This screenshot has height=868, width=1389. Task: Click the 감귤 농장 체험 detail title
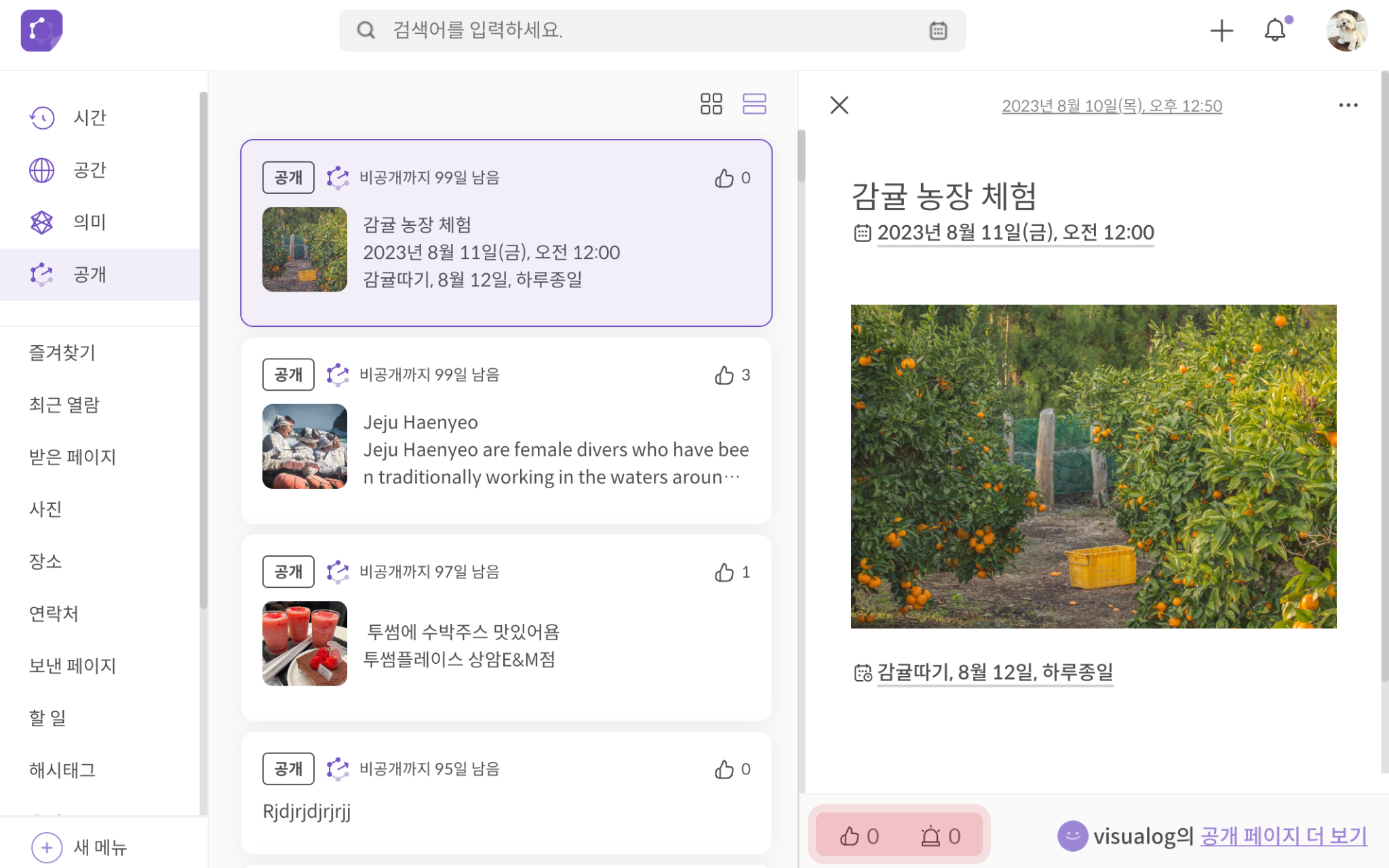tap(944, 196)
